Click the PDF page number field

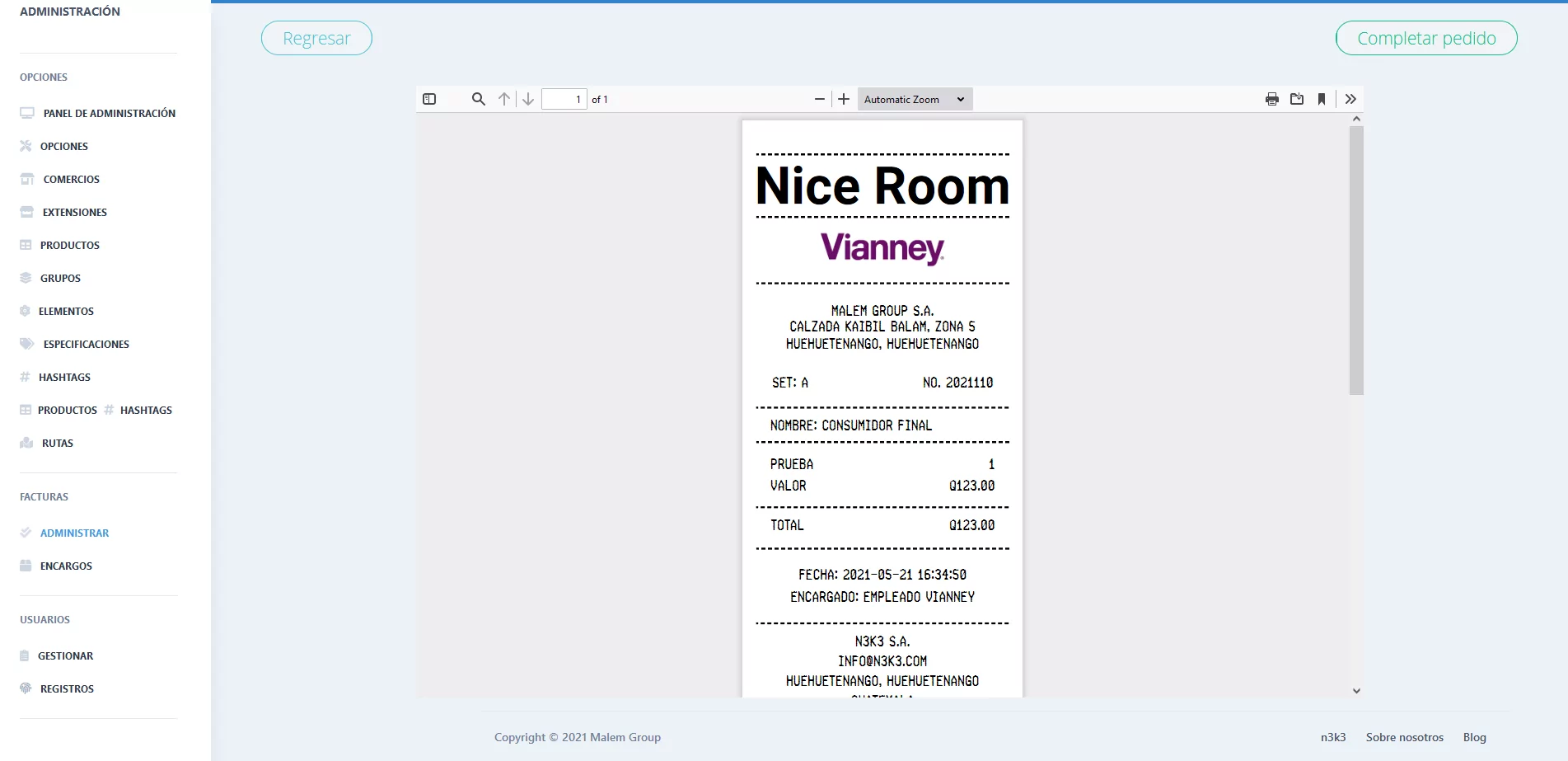click(x=564, y=99)
